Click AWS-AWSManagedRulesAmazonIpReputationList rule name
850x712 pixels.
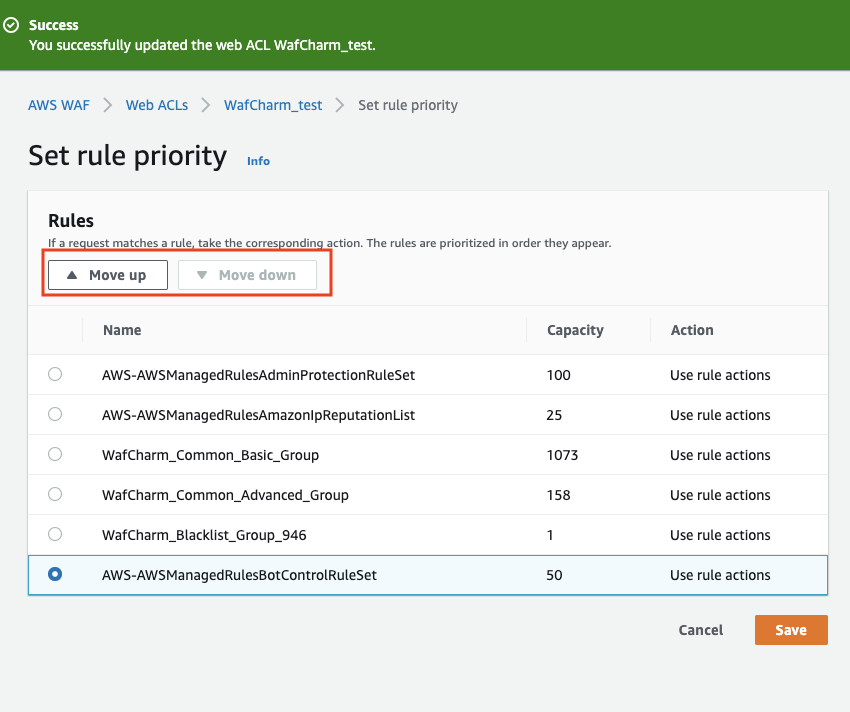(x=259, y=415)
